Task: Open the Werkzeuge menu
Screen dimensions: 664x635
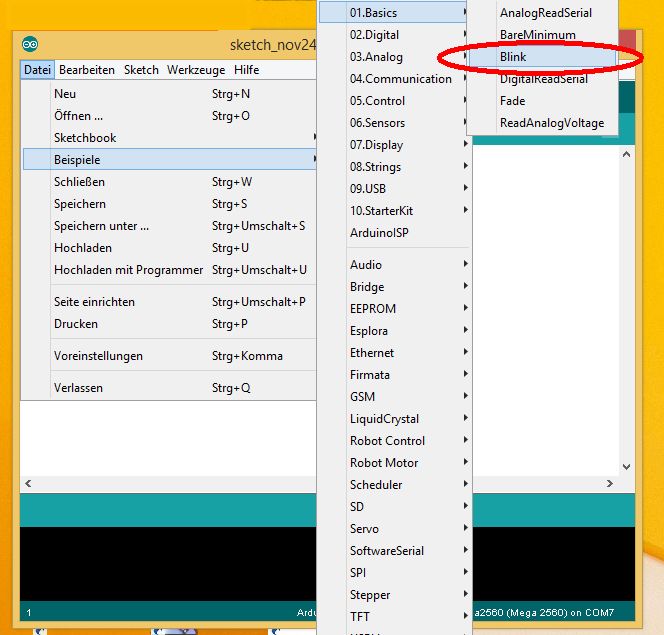Action: point(196,69)
